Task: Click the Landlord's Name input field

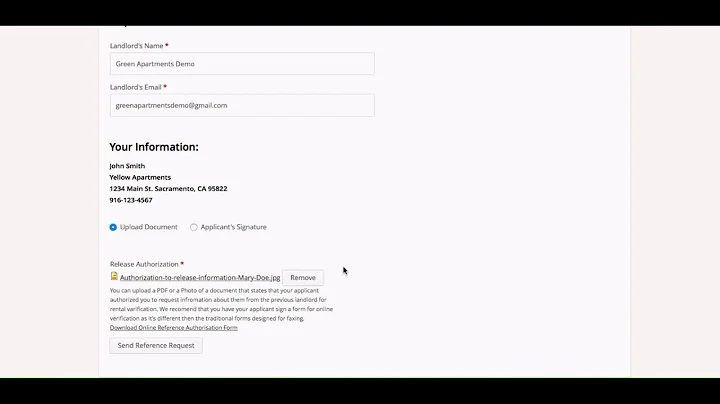Action: coord(242,64)
